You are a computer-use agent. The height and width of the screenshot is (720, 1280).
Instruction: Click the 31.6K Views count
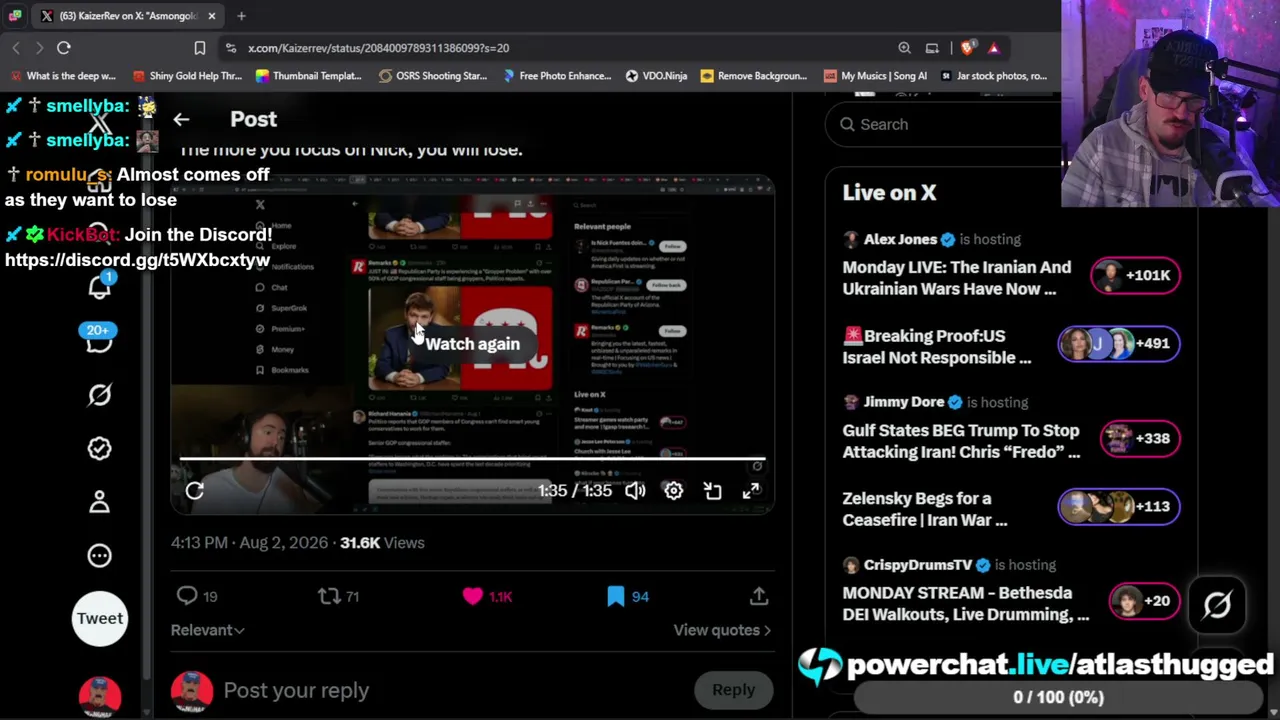[382, 543]
